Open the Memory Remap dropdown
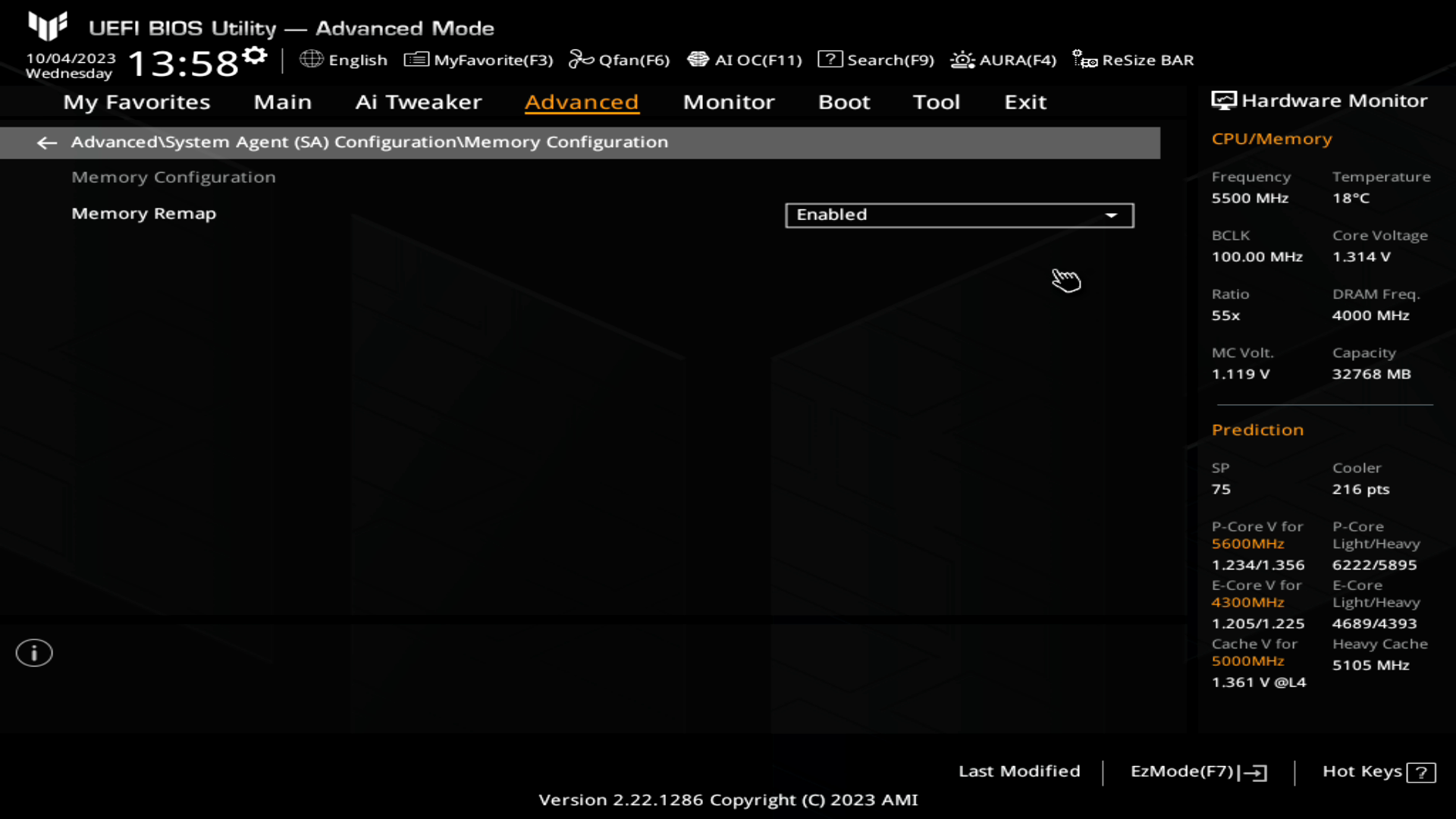This screenshot has width=1456, height=819. click(959, 215)
